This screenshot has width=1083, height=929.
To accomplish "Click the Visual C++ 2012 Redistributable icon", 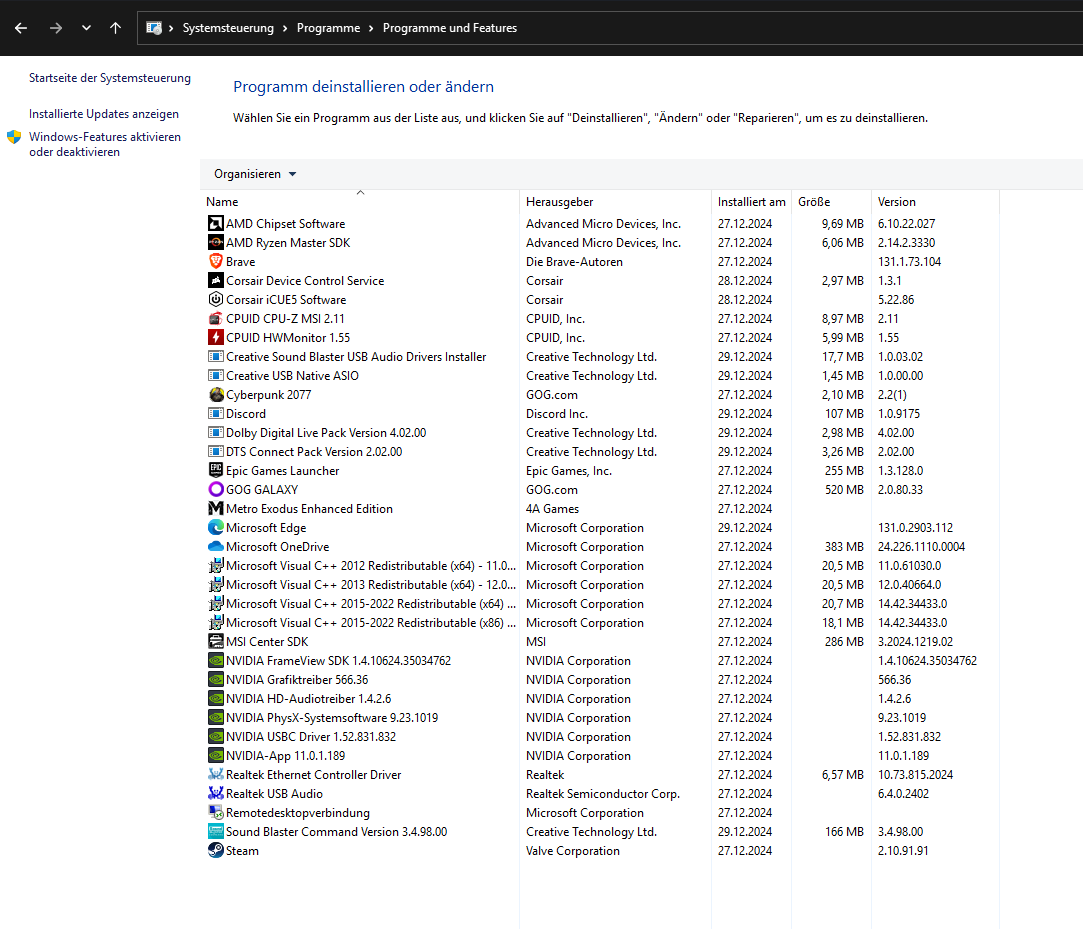I will point(215,566).
